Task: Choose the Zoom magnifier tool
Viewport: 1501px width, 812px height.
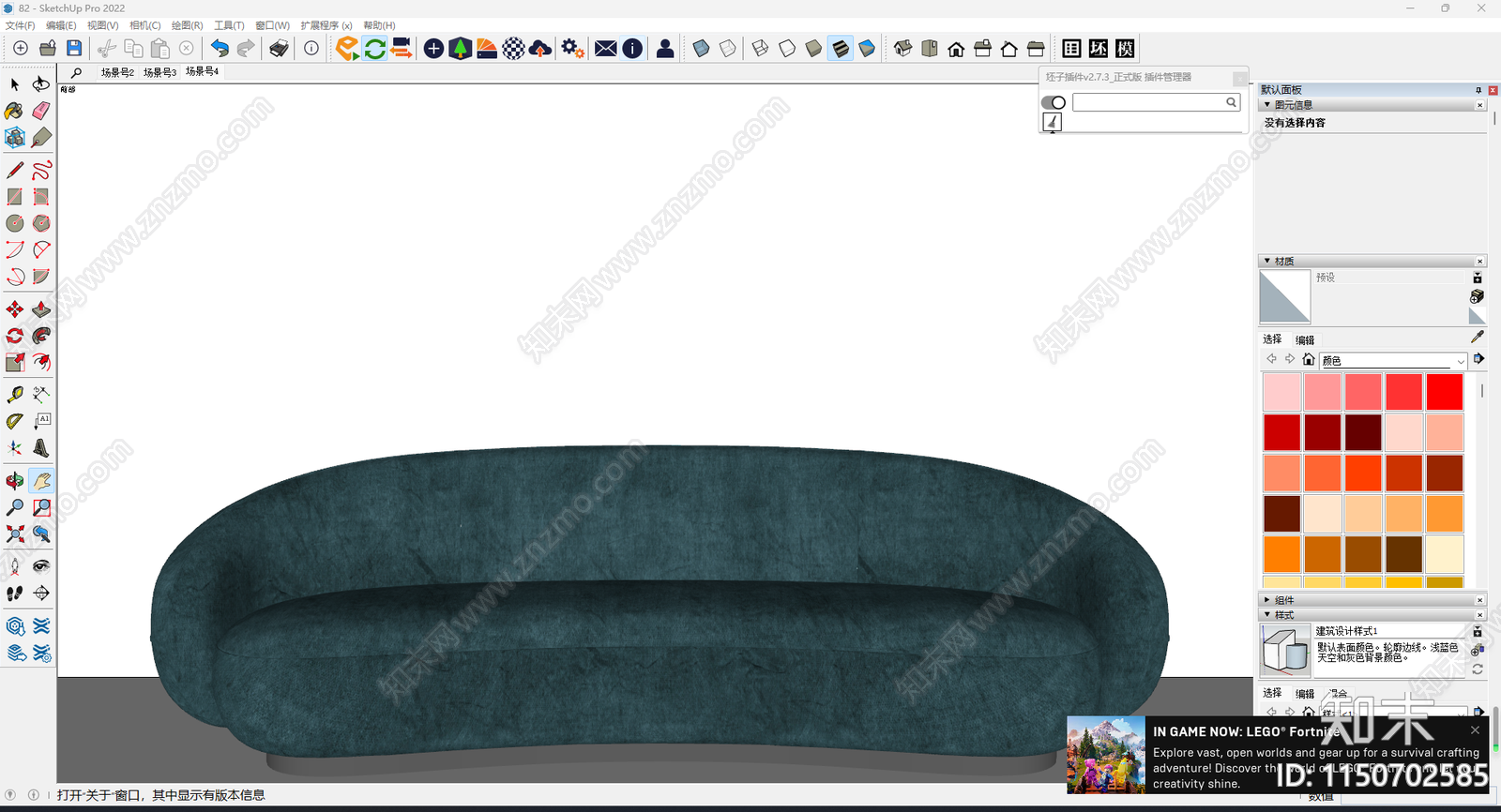Action: click(15, 507)
